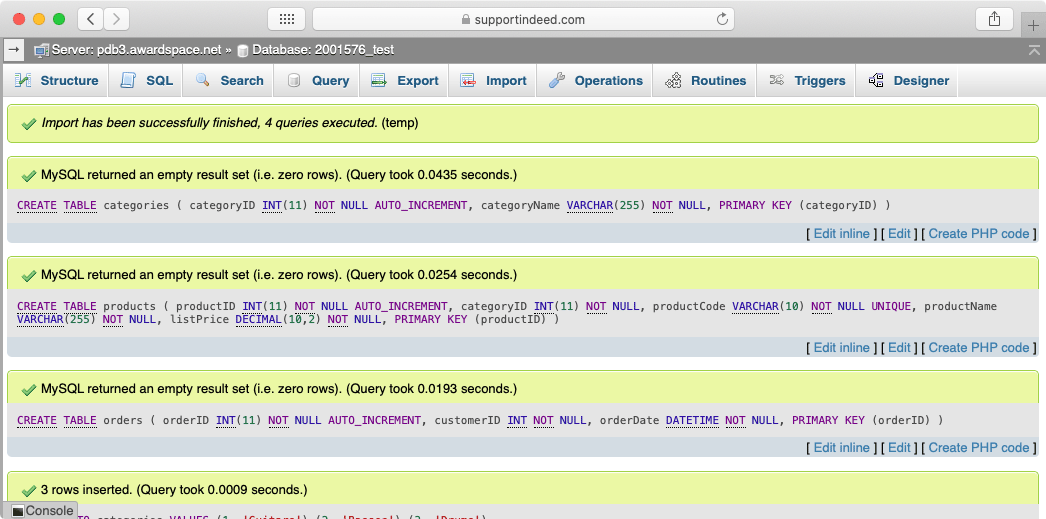This screenshot has width=1046, height=519.
Task: Open the Export tab
Action: pos(405,81)
